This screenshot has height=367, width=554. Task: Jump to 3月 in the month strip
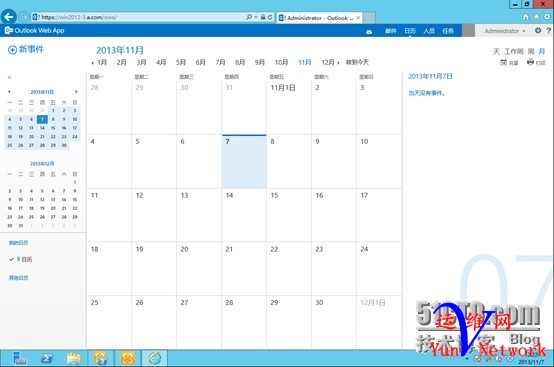pyautogui.click(x=141, y=63)
